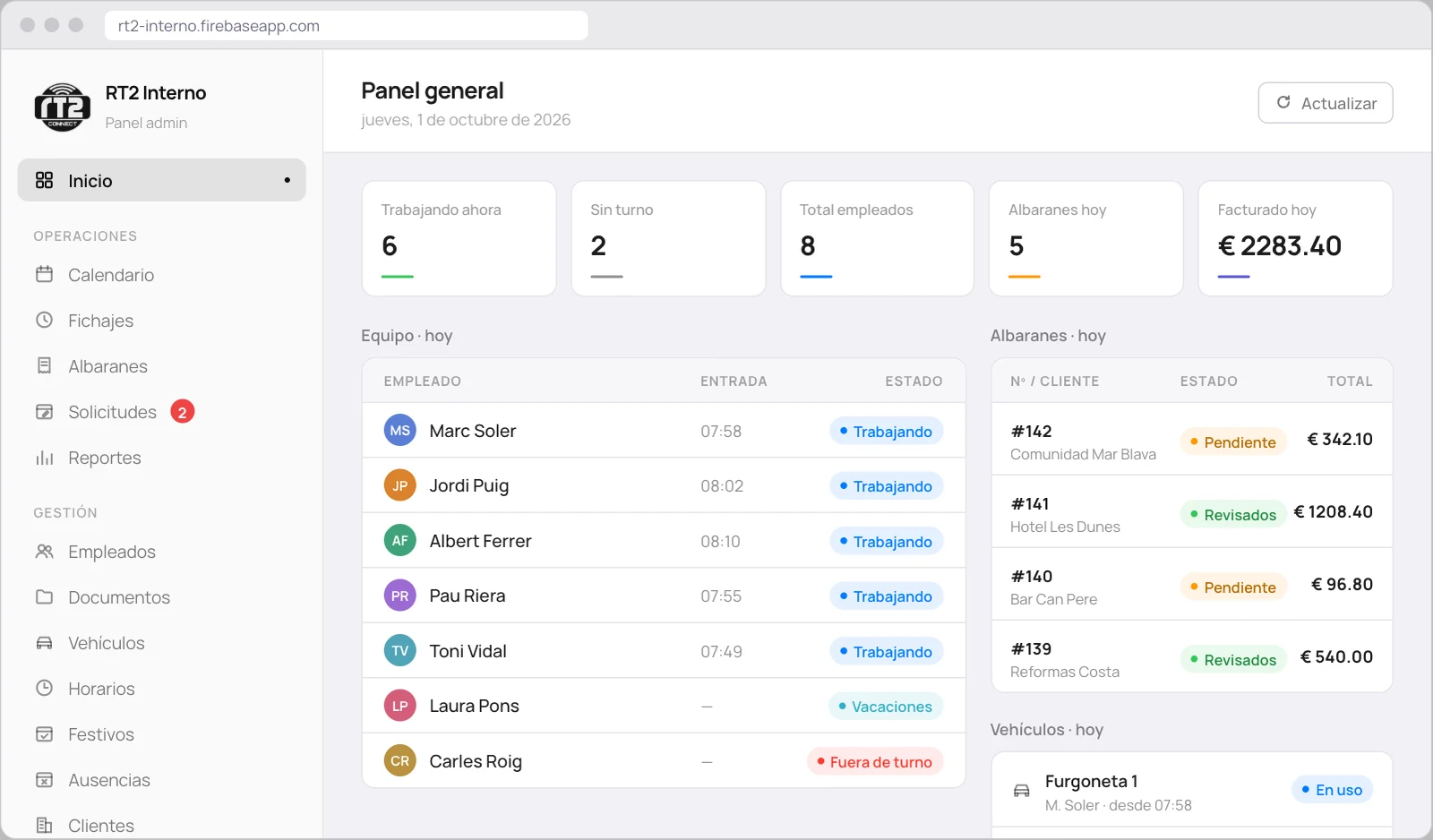The width and height of the screenshot is (1433, 840).
Task: Click the Empleados people icon
Action: pos(44,551)
